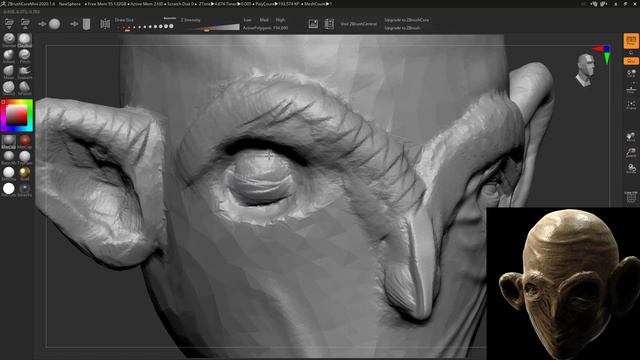
Task: Click the reference head thumbnail render
Action: (x=563, y=284)
